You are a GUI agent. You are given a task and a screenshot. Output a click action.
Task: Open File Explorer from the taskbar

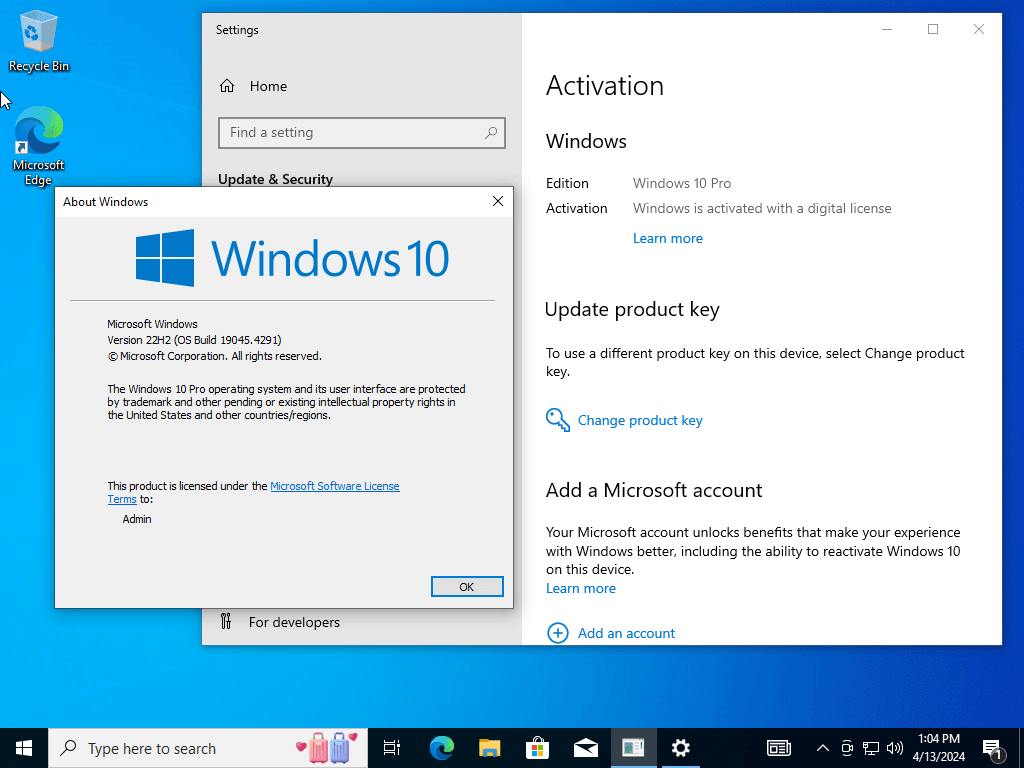pyautogui.click(x=489, y=747)
